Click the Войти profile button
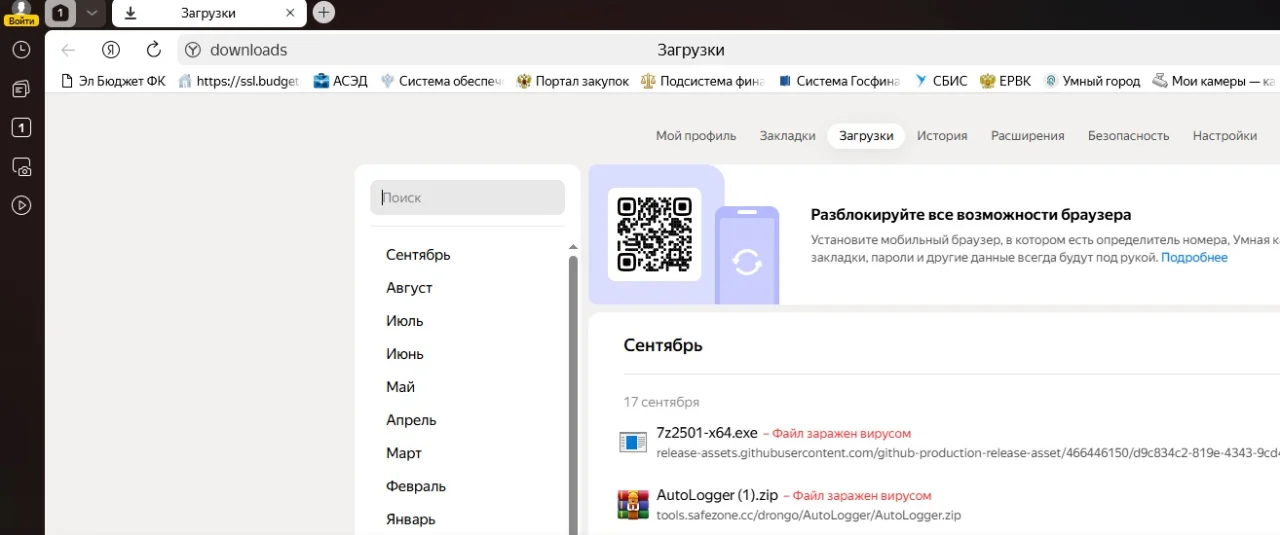 (21, 13)
